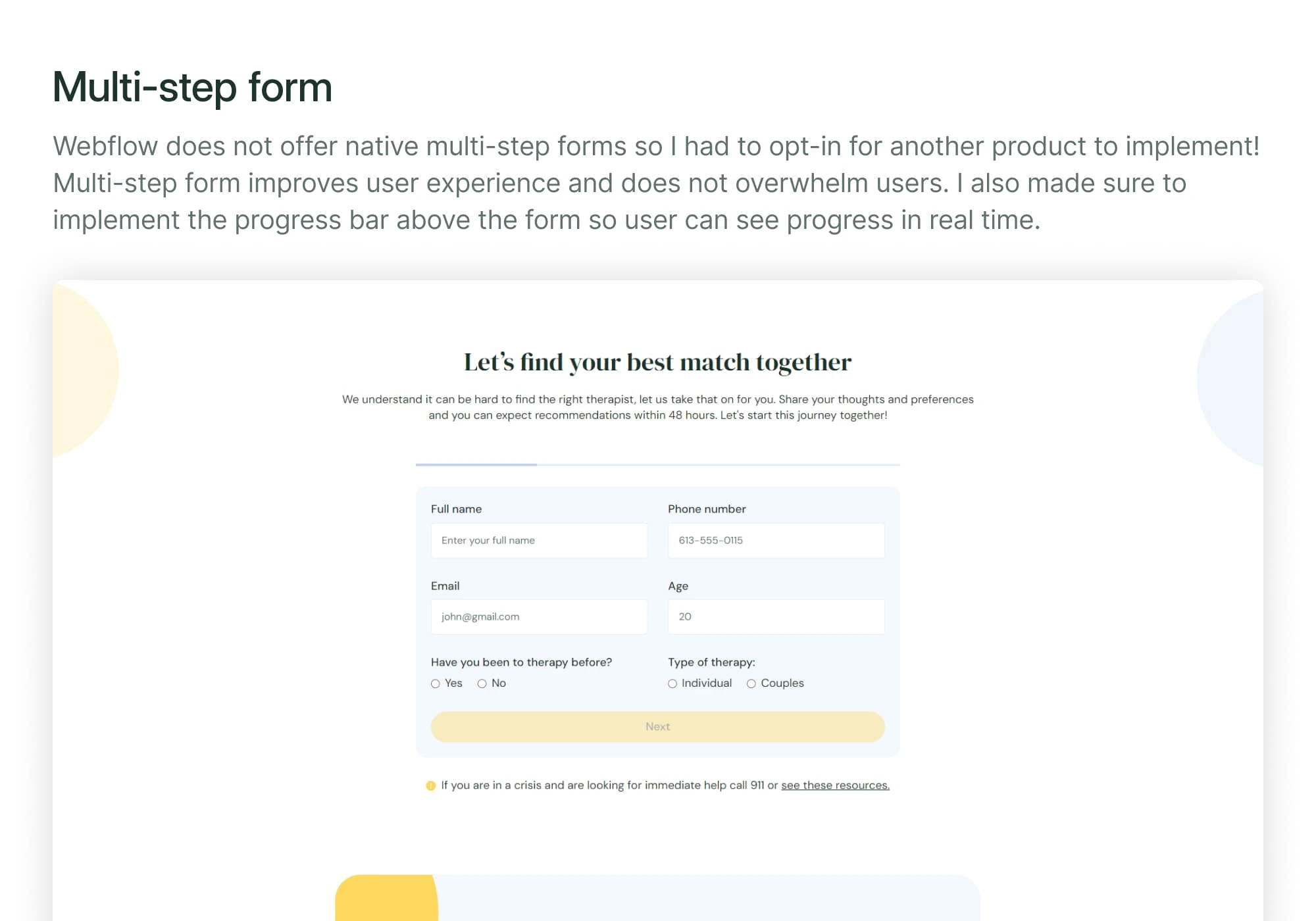Select the Age input field
Image resolution: width=1316 pixels, height=921 pixels.
776,616
